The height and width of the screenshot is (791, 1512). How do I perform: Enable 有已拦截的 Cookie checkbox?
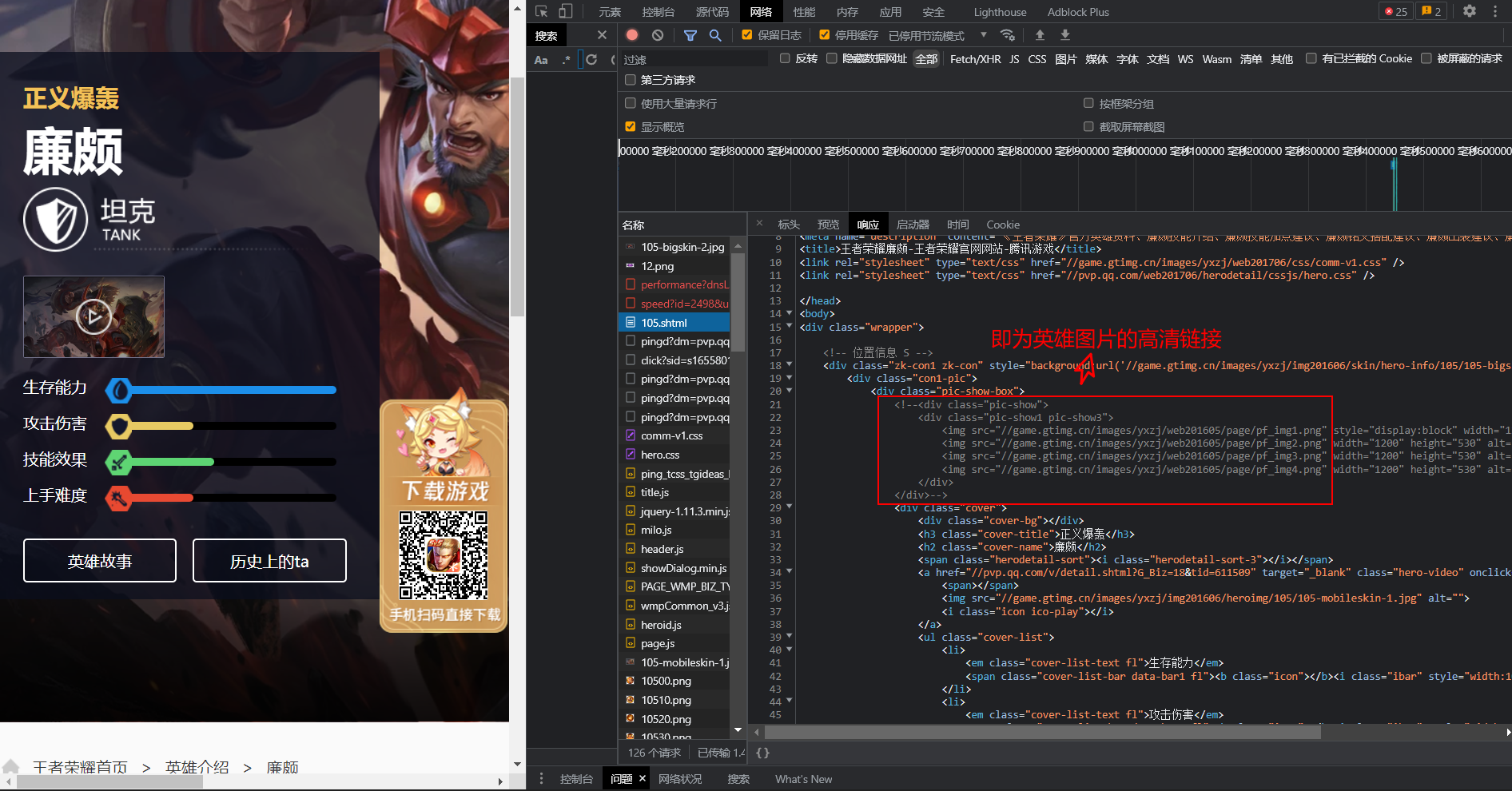tap(1311, 58)
